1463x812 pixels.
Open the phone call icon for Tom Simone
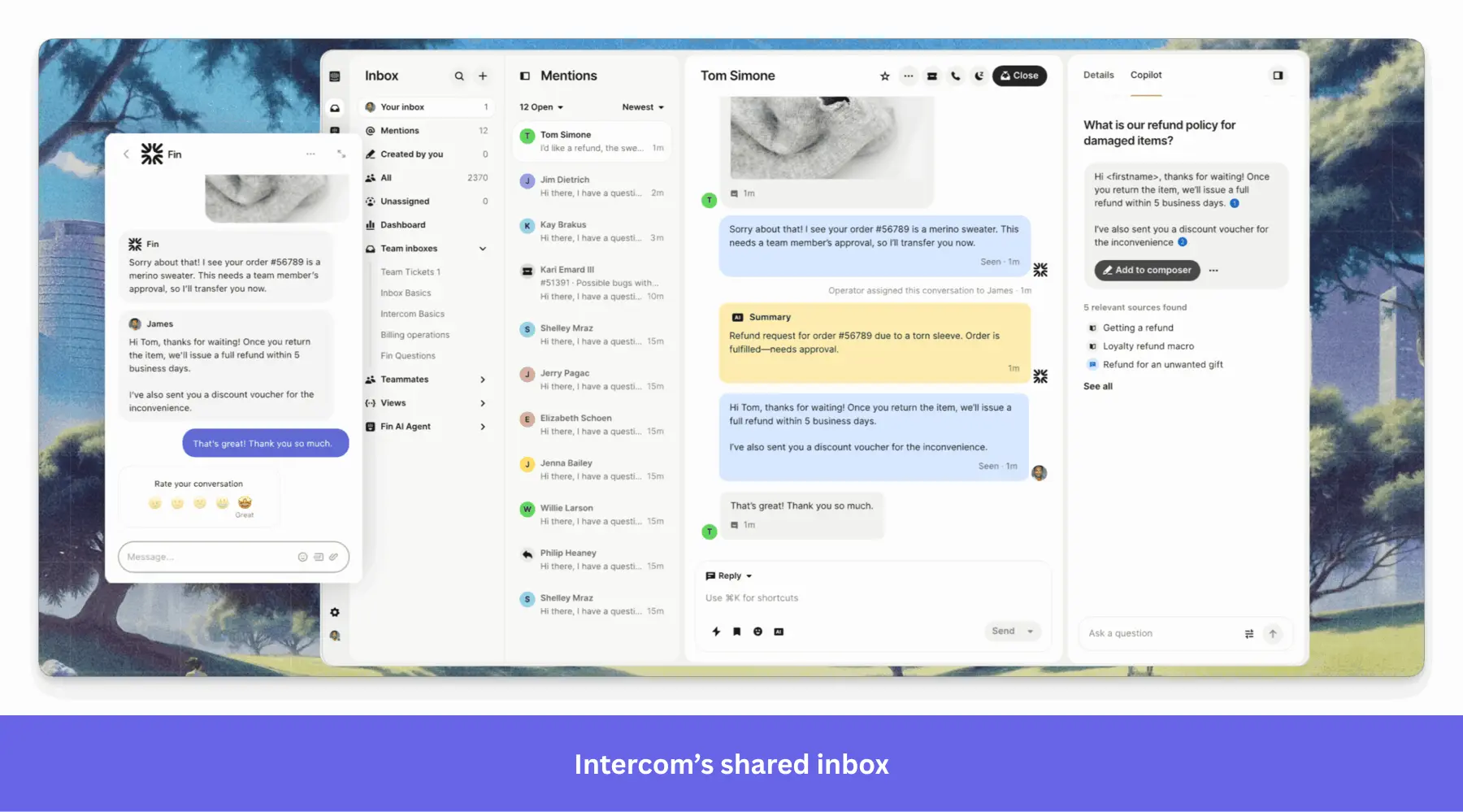(955, 76)
